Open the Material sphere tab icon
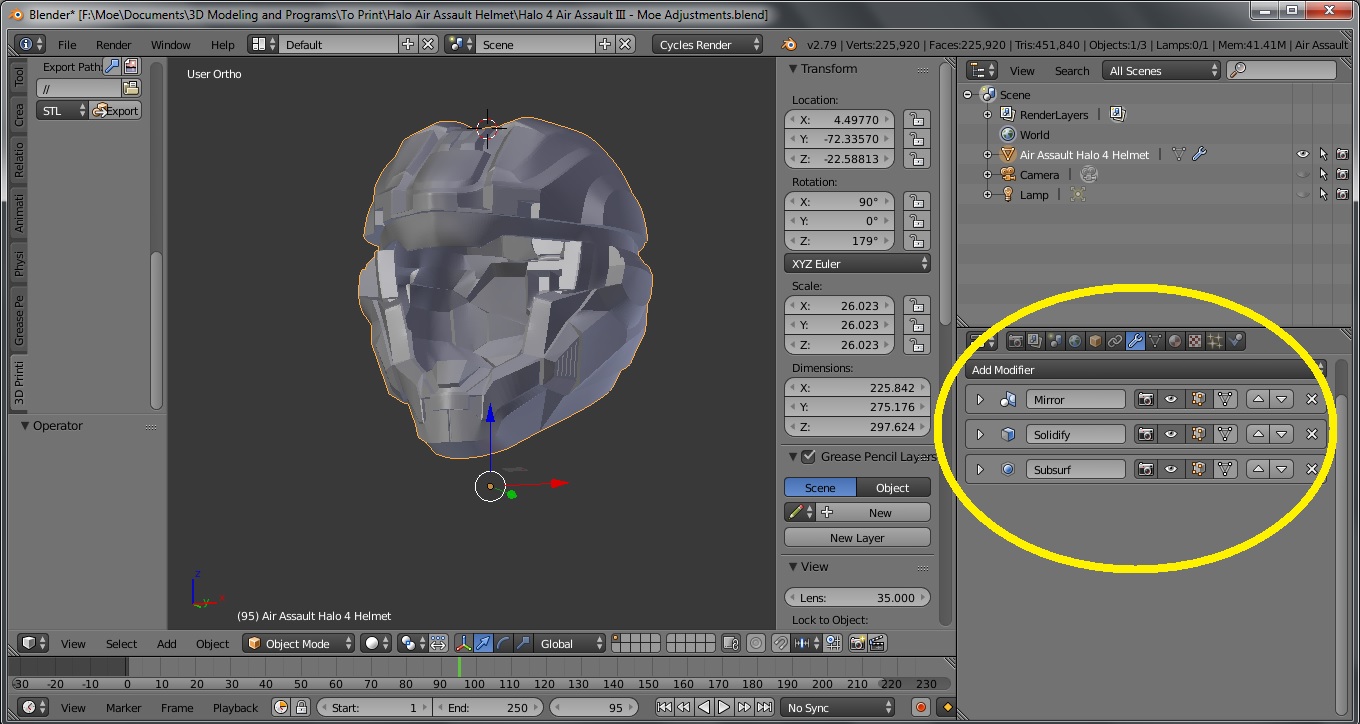1360x724 pixels. point(1175,341)
